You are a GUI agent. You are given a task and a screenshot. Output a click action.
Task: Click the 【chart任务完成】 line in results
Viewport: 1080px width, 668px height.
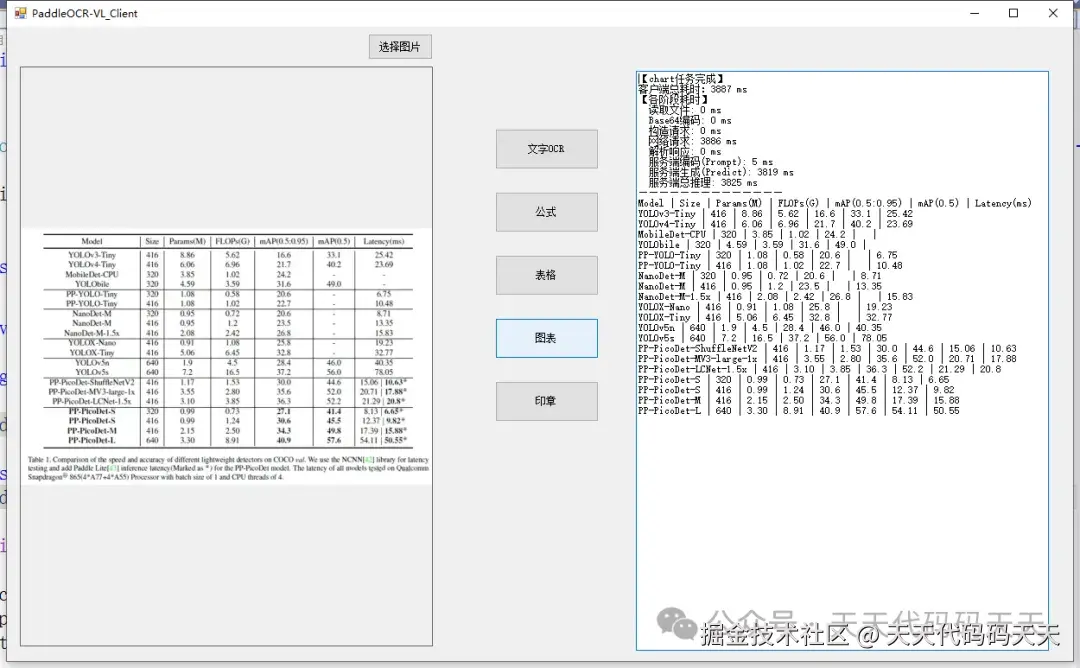681,79
